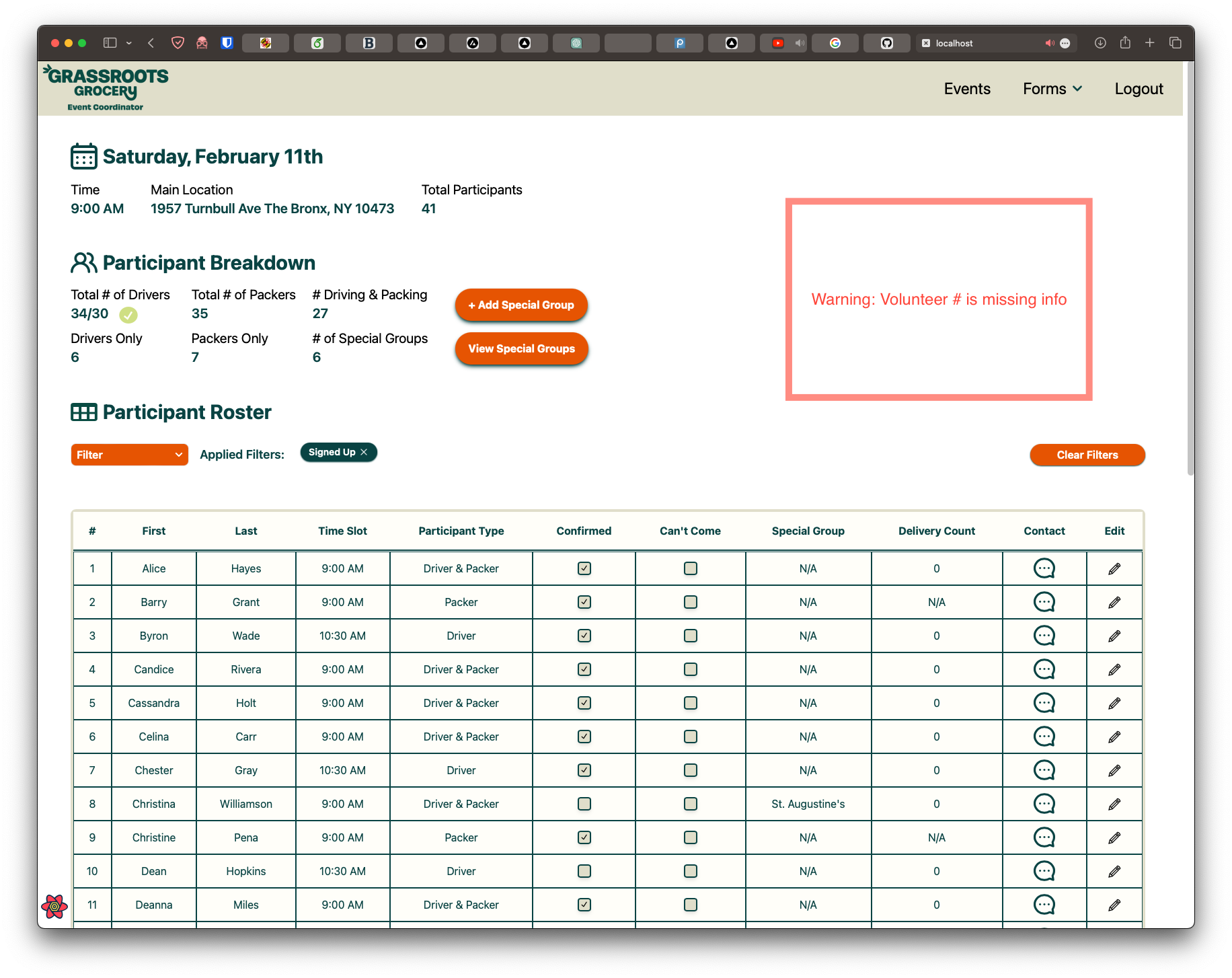Click Clear Filters
Image resolution: width=1232 pixels, height=978 pixels.
point(1087,455)
